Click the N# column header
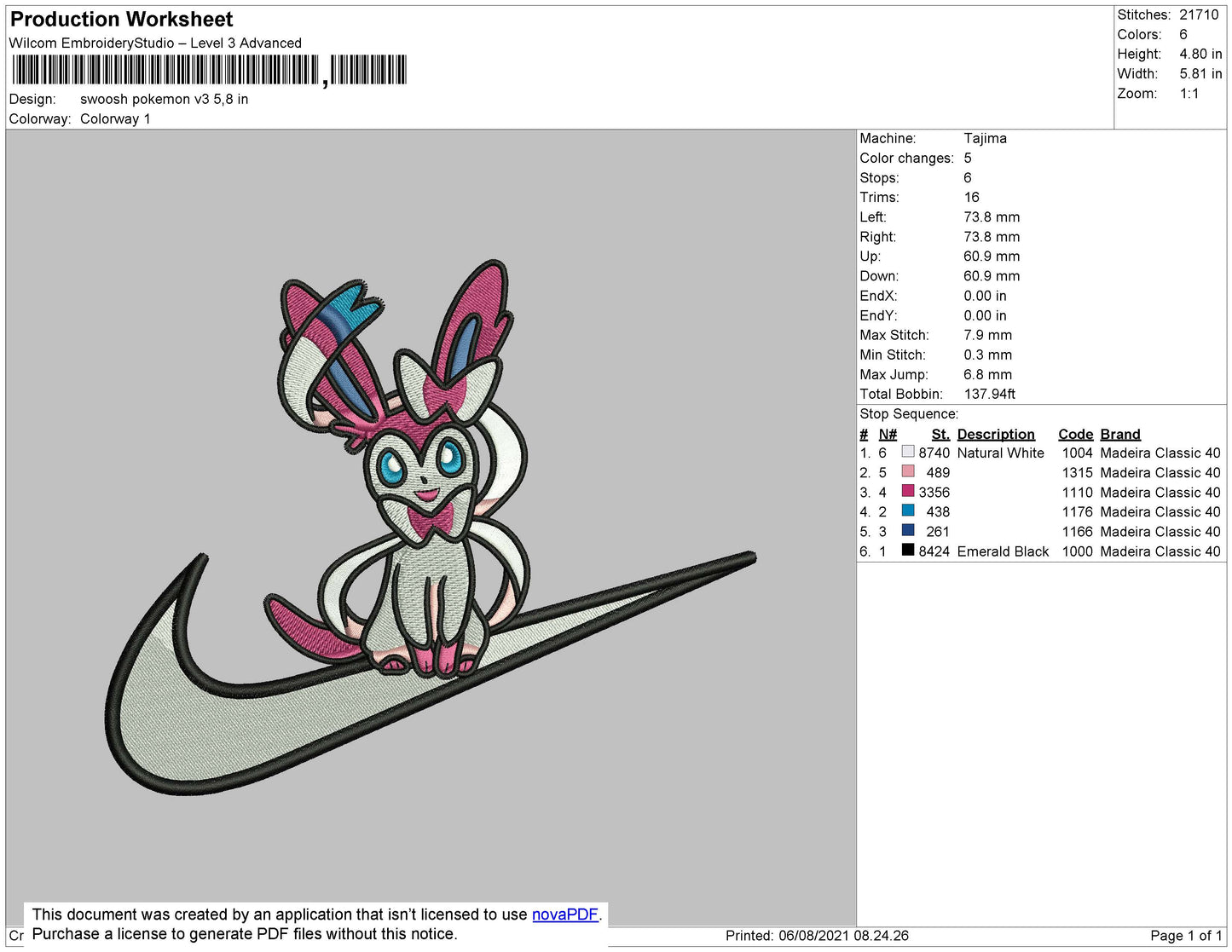This screenshot has width=1232, height=952. click(x=888, y=434)
